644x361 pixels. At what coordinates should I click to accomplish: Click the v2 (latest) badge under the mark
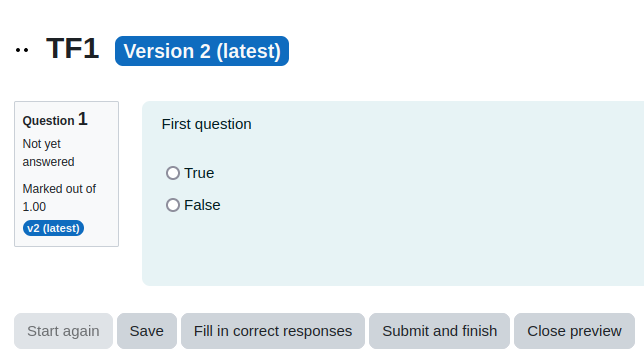pos(53,228)
